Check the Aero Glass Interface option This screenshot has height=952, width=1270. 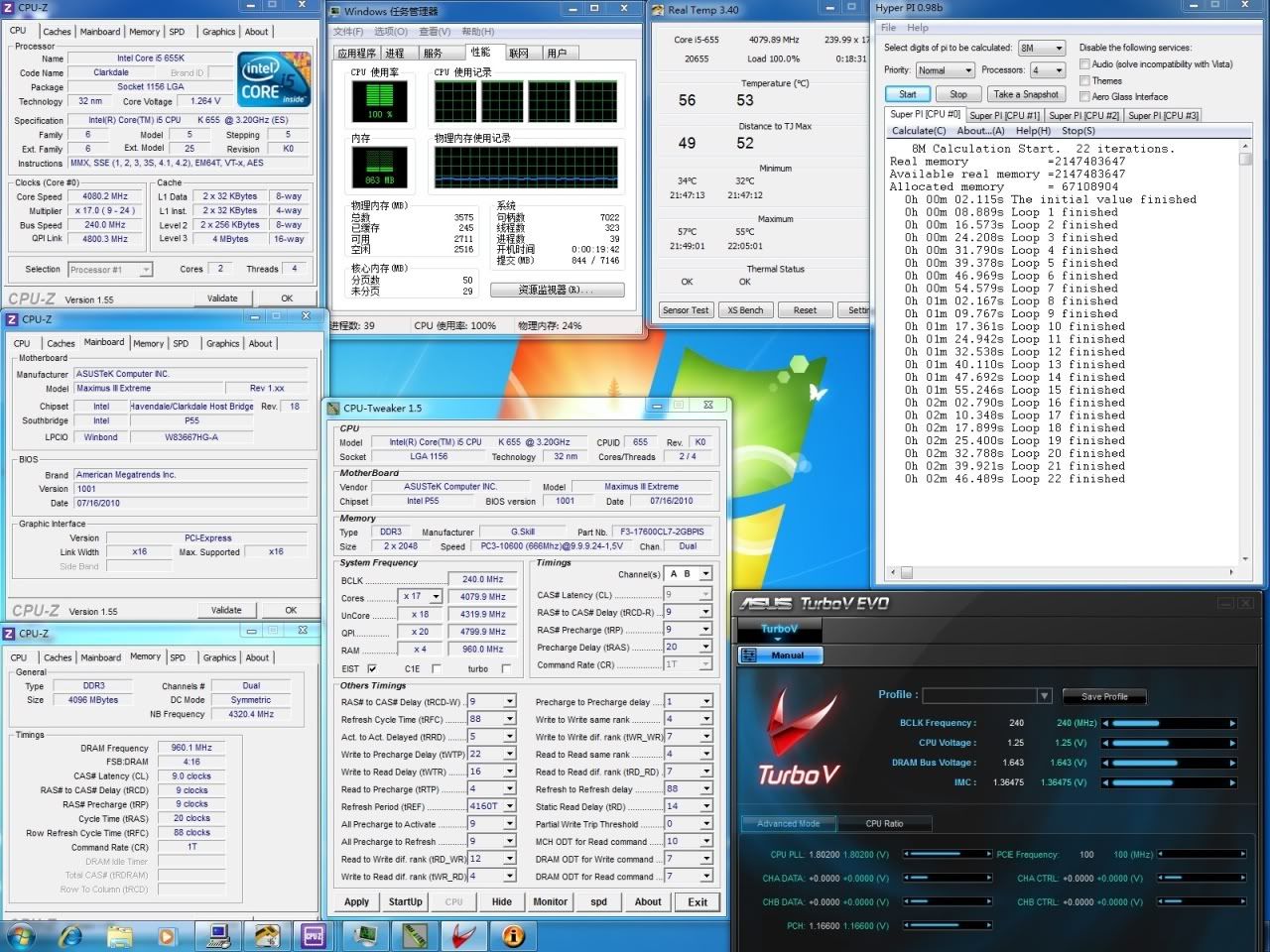(x=1084, y=96)
